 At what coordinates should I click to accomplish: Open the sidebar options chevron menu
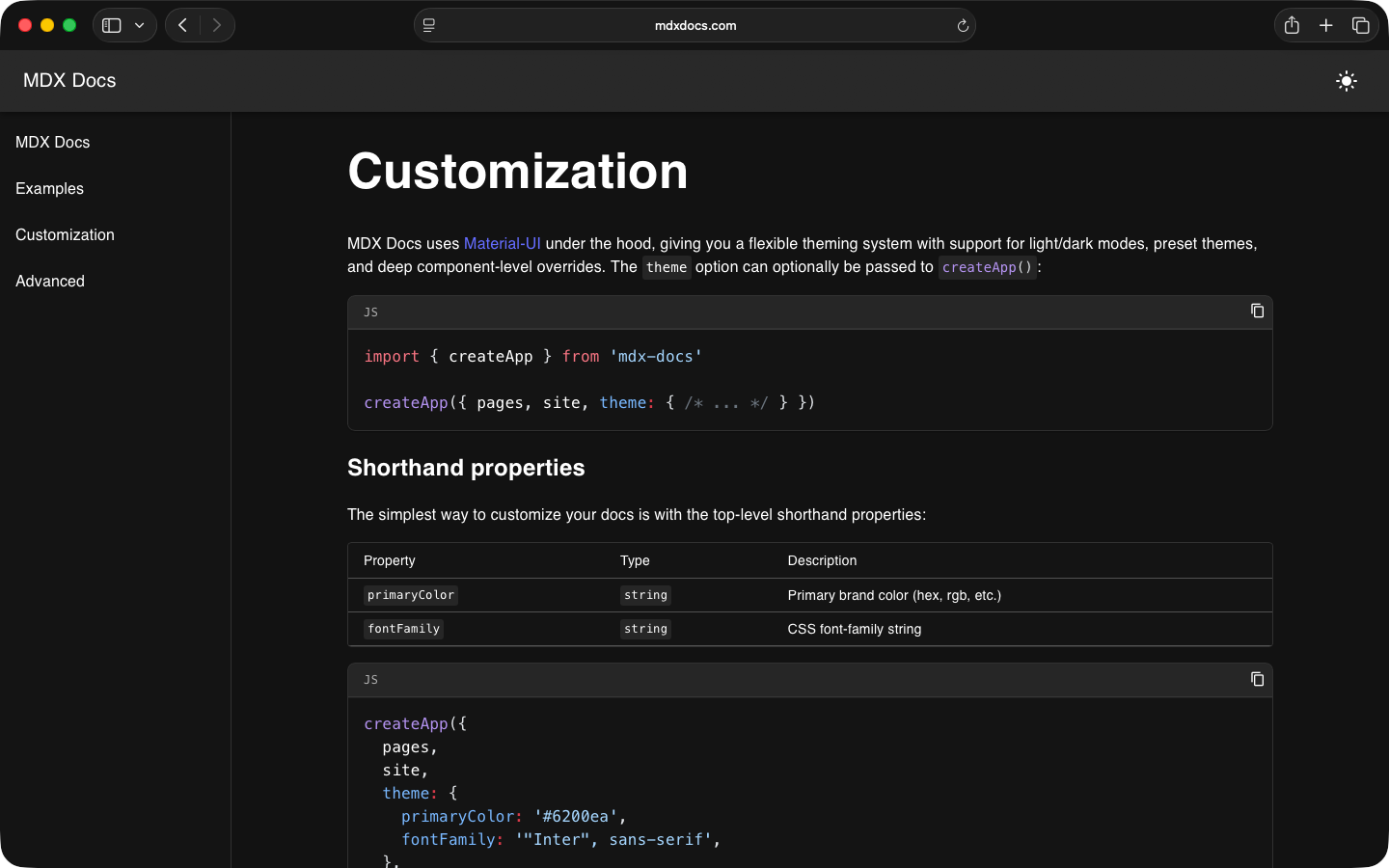pyautogui.click(x=138, y=25)
